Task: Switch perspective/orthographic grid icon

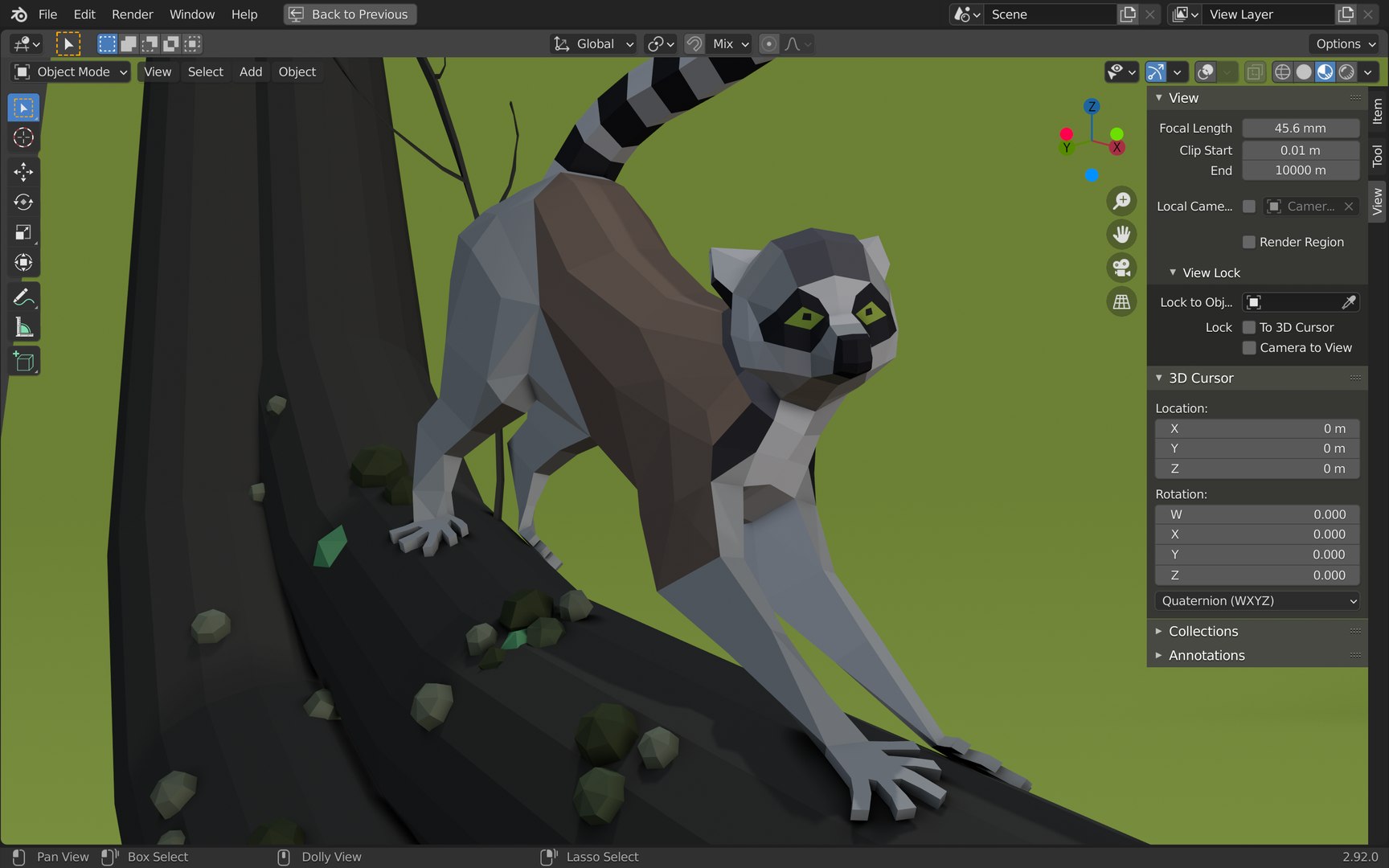Action: pos(1121,301)
